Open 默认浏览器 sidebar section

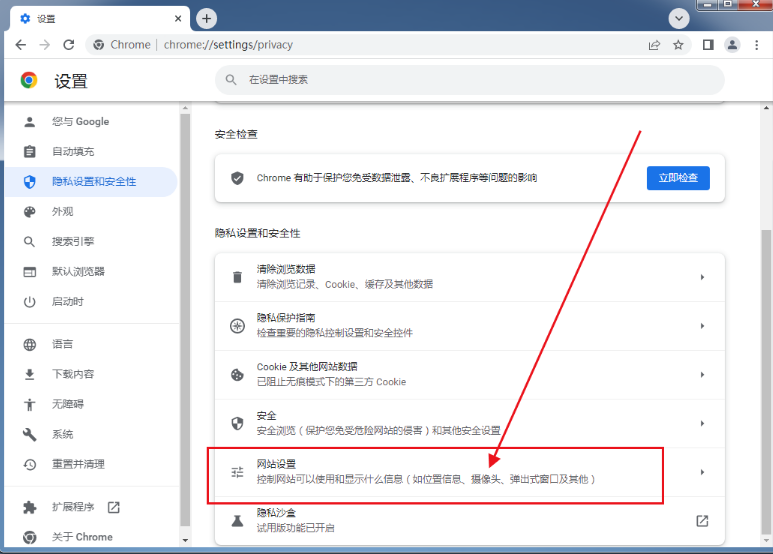(92, 272)
